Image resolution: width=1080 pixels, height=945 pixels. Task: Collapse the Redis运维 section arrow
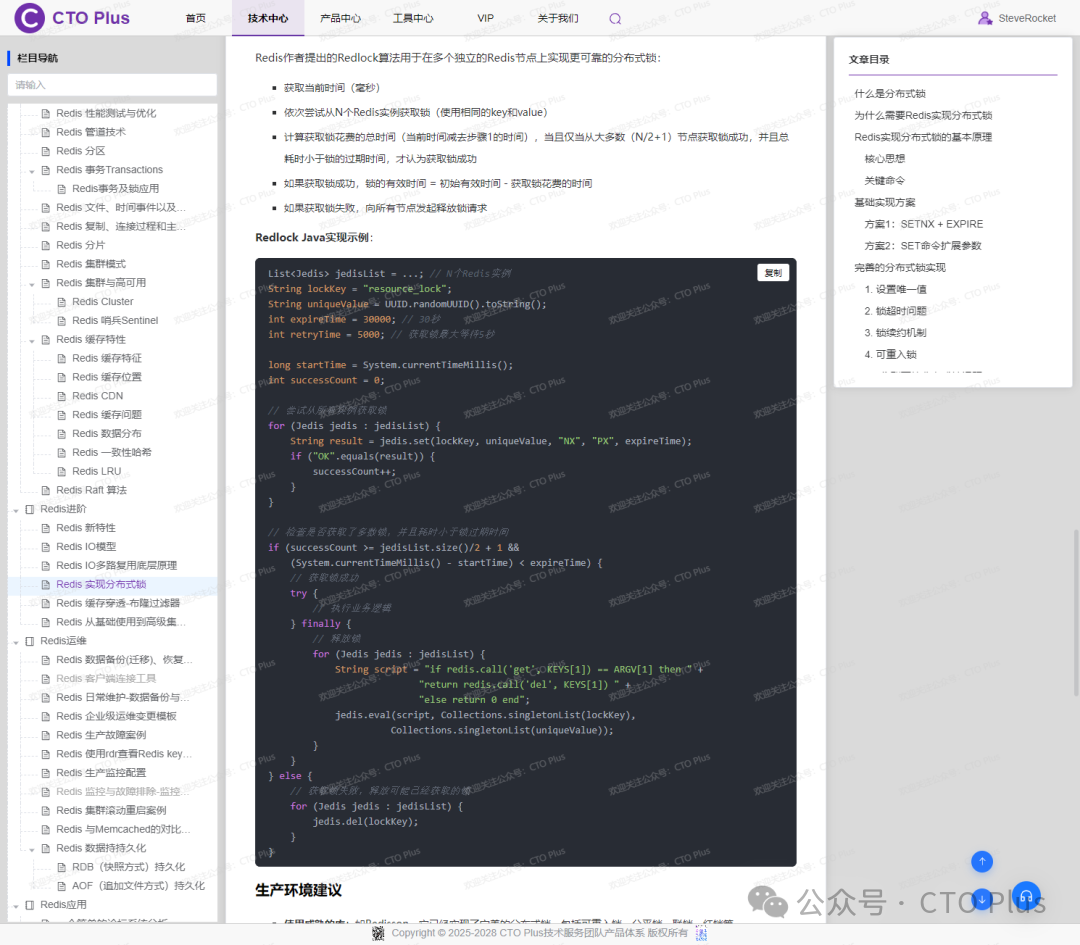coord(16,642)
